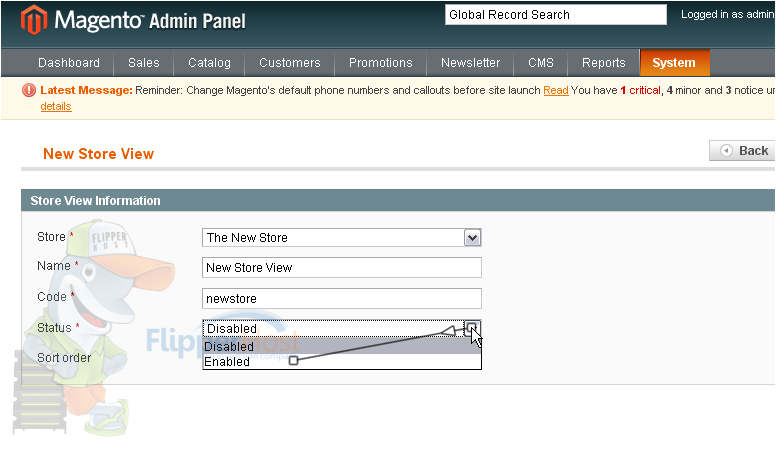Viewport: 776px width, 450px height.
Task: Open the Sales menu
Action: pyautogui.click(x=144, y=63)
